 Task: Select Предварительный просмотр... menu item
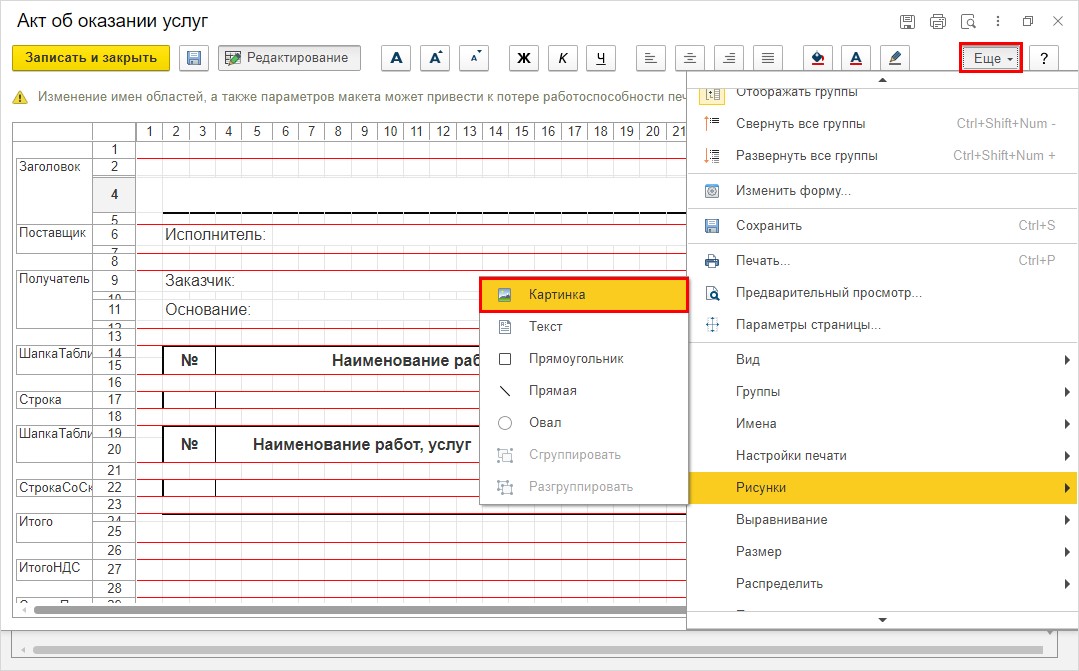pos(882,292)
